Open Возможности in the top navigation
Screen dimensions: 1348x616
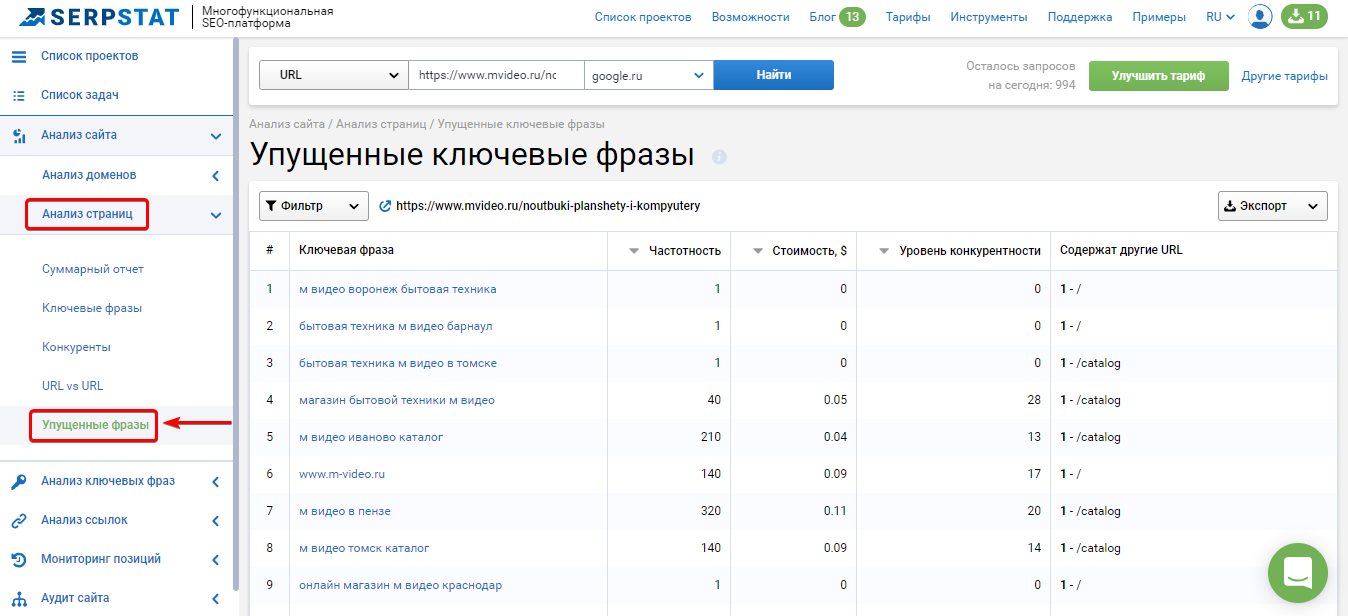tap(750, 17)
